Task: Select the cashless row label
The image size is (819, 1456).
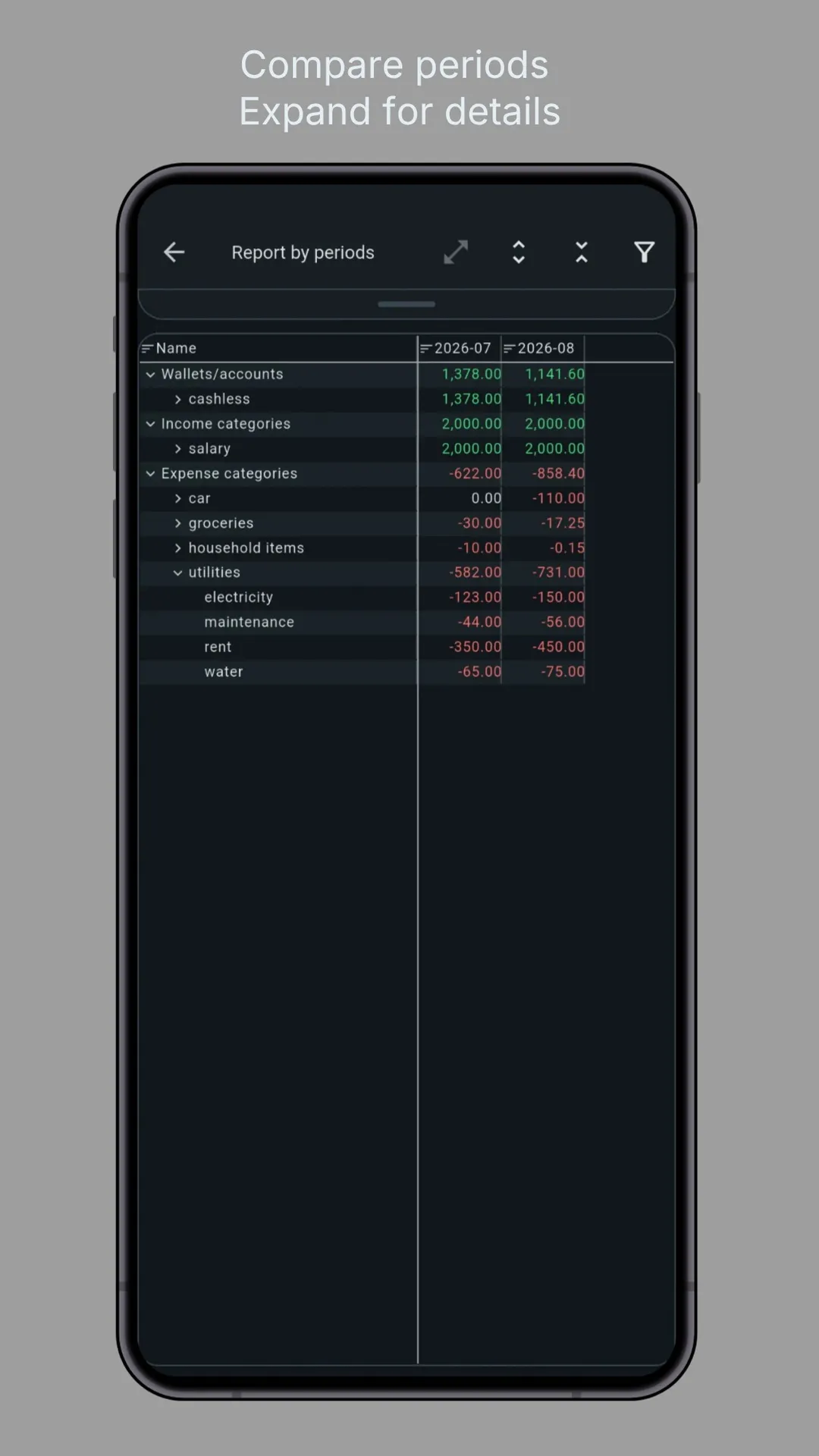Action: tap(219, 399)
